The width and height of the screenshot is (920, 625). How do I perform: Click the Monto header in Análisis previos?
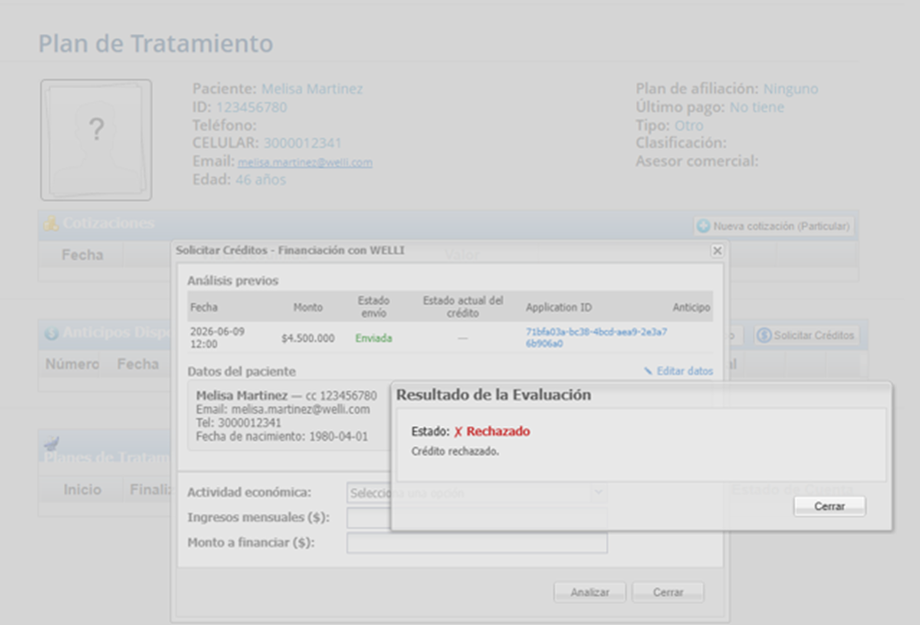point(308,307)
